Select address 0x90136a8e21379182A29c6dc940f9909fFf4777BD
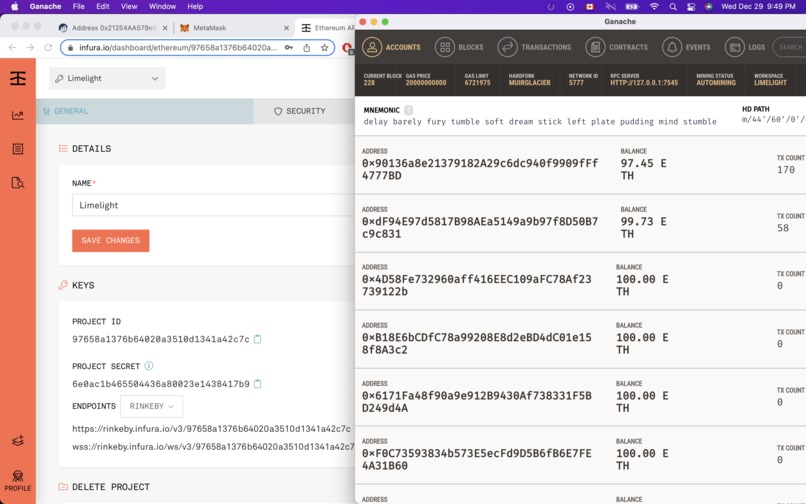Screen dimensions: 806x504 (x=480, y=169)
